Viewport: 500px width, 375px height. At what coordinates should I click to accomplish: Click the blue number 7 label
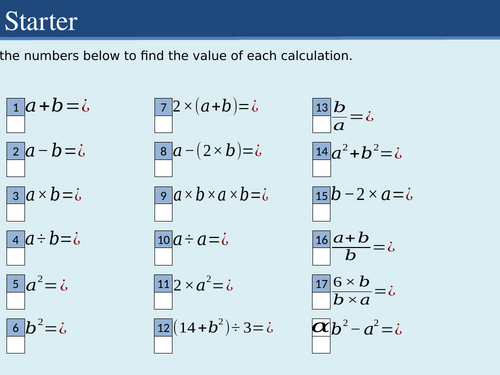pyautogui.click(x=163, y=107)
